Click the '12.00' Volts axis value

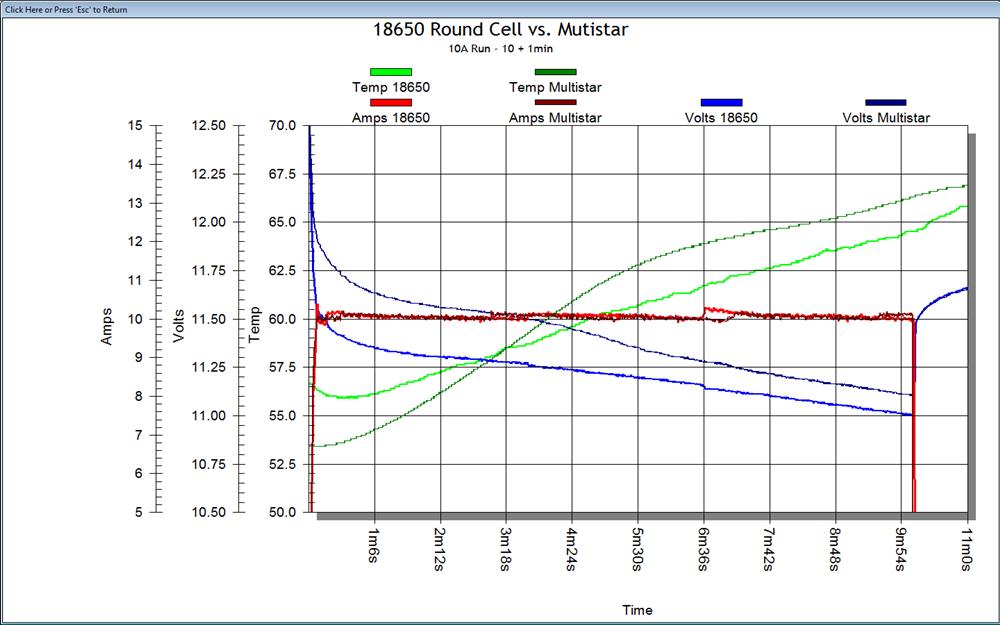click(209, 223)
